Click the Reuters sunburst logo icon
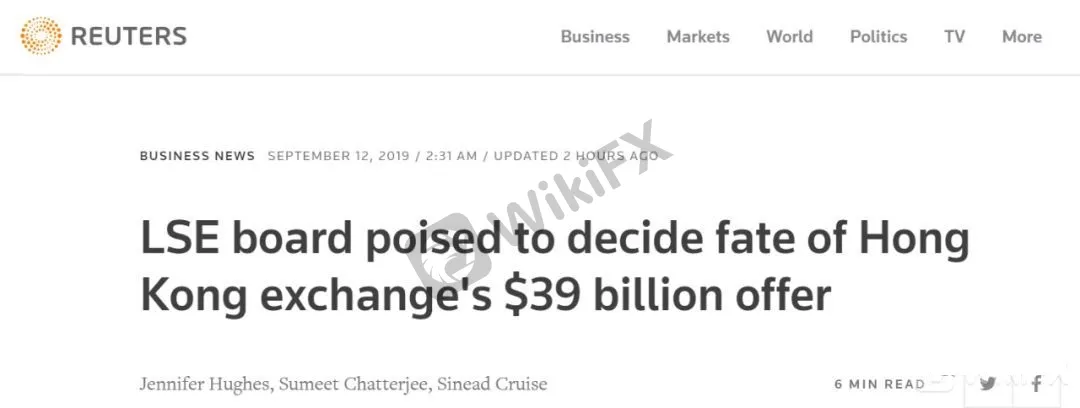 (x=41, y=36)
